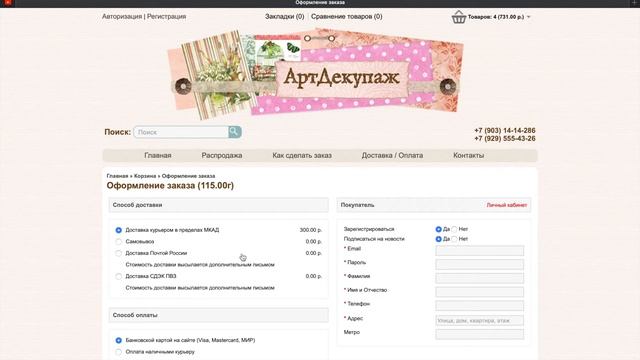Open the Контакты menu item
Screen dimensions: 640x360
(469, 156)
